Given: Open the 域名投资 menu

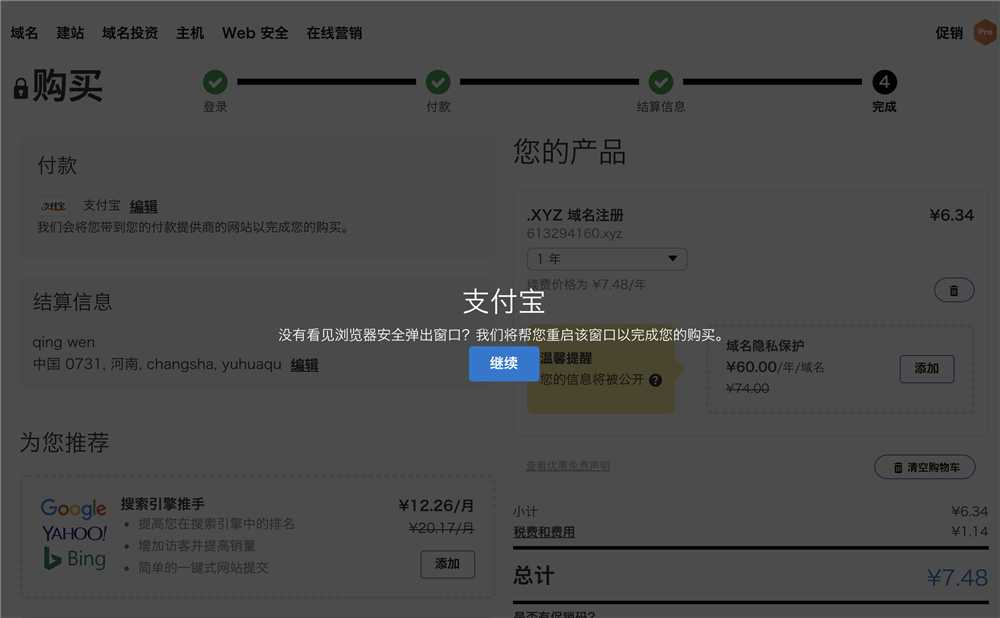Looking at the screenshot, I should coord(130,33).
